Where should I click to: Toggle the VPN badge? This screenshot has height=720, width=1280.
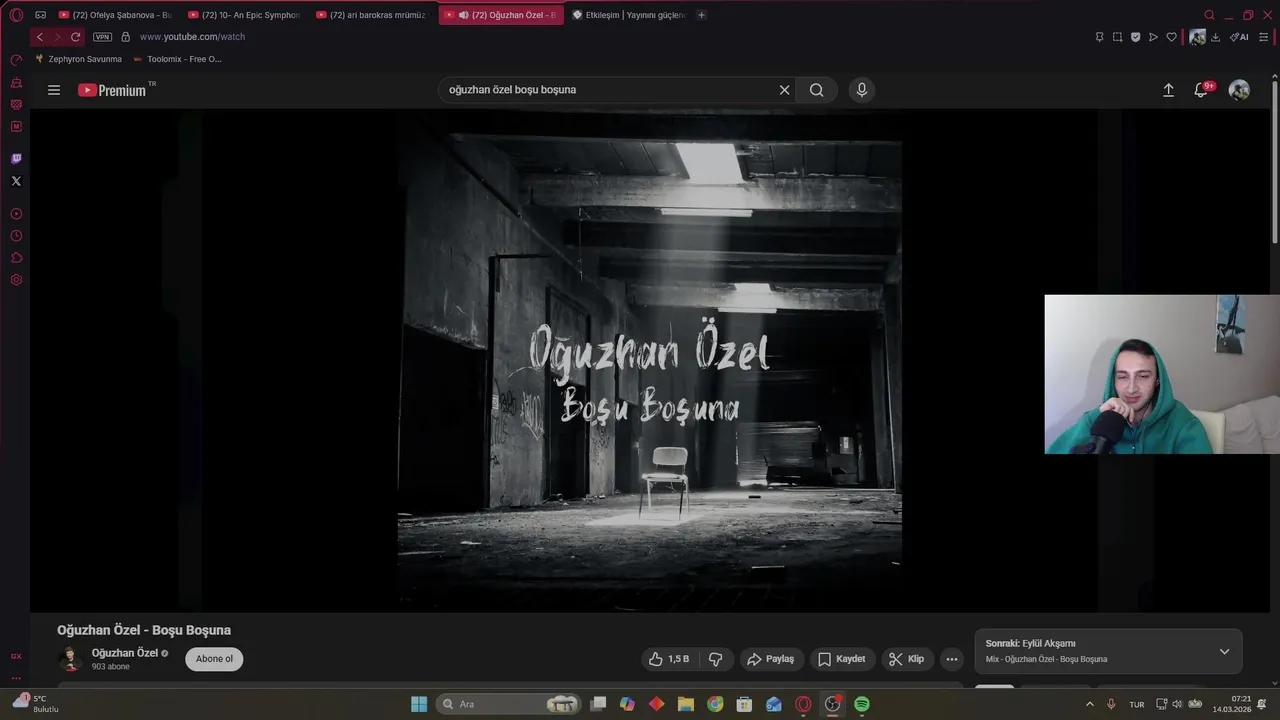[x=102, y=37]
